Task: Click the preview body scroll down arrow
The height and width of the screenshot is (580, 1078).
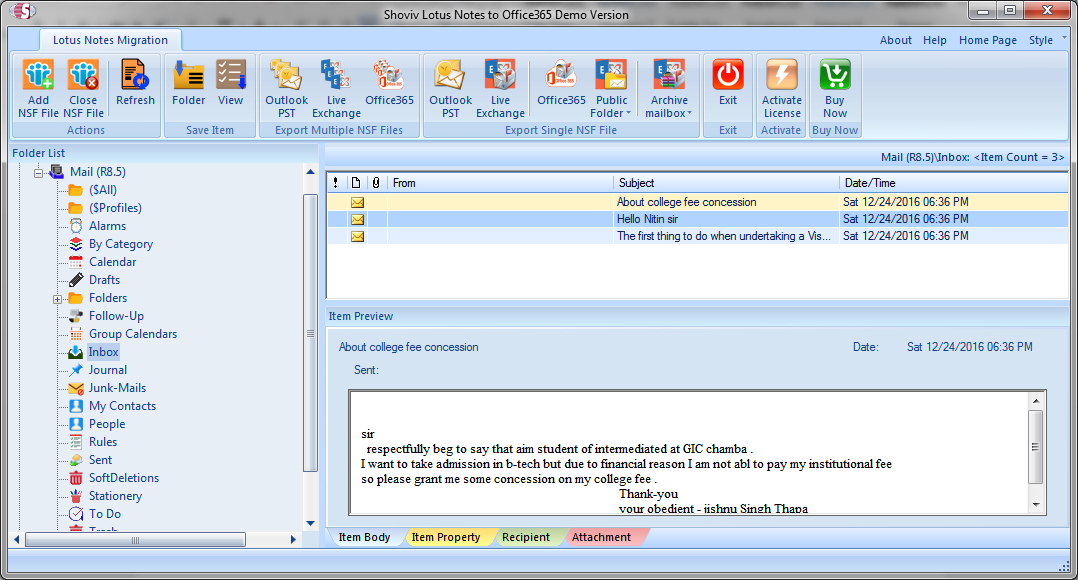Action: click(x=1035, y=505)
